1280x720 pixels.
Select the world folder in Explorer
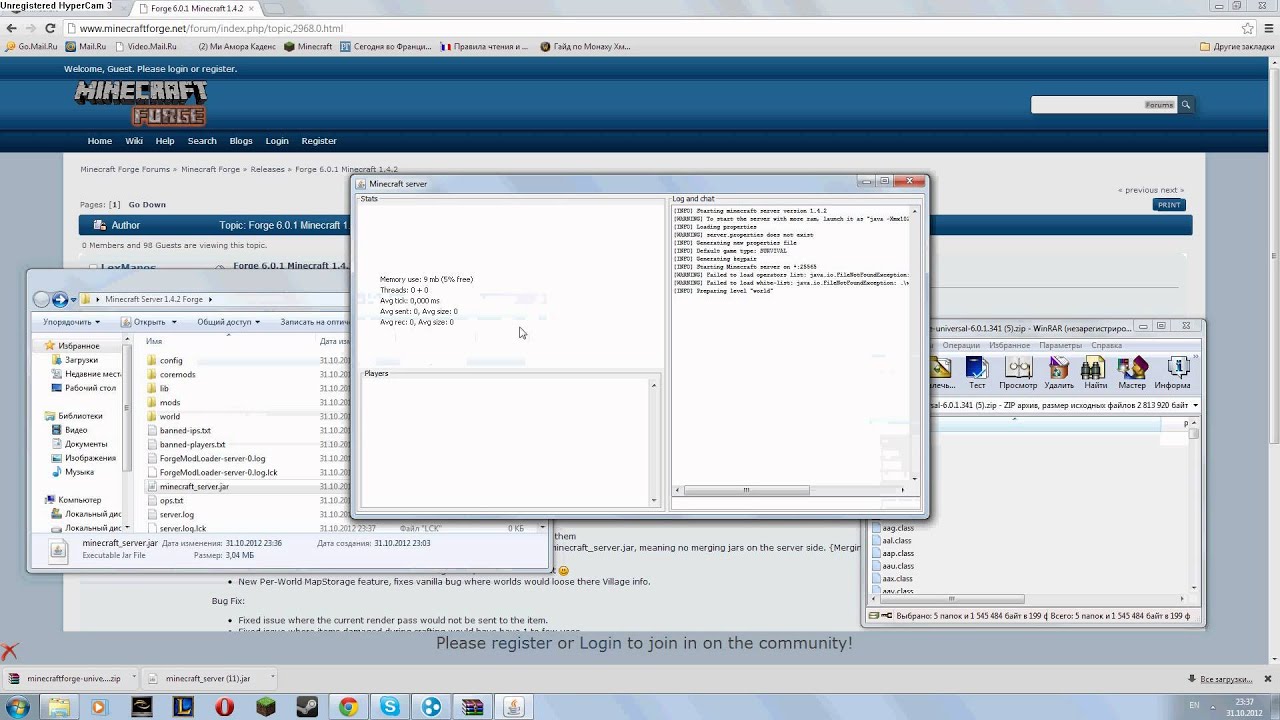[170, 416]
